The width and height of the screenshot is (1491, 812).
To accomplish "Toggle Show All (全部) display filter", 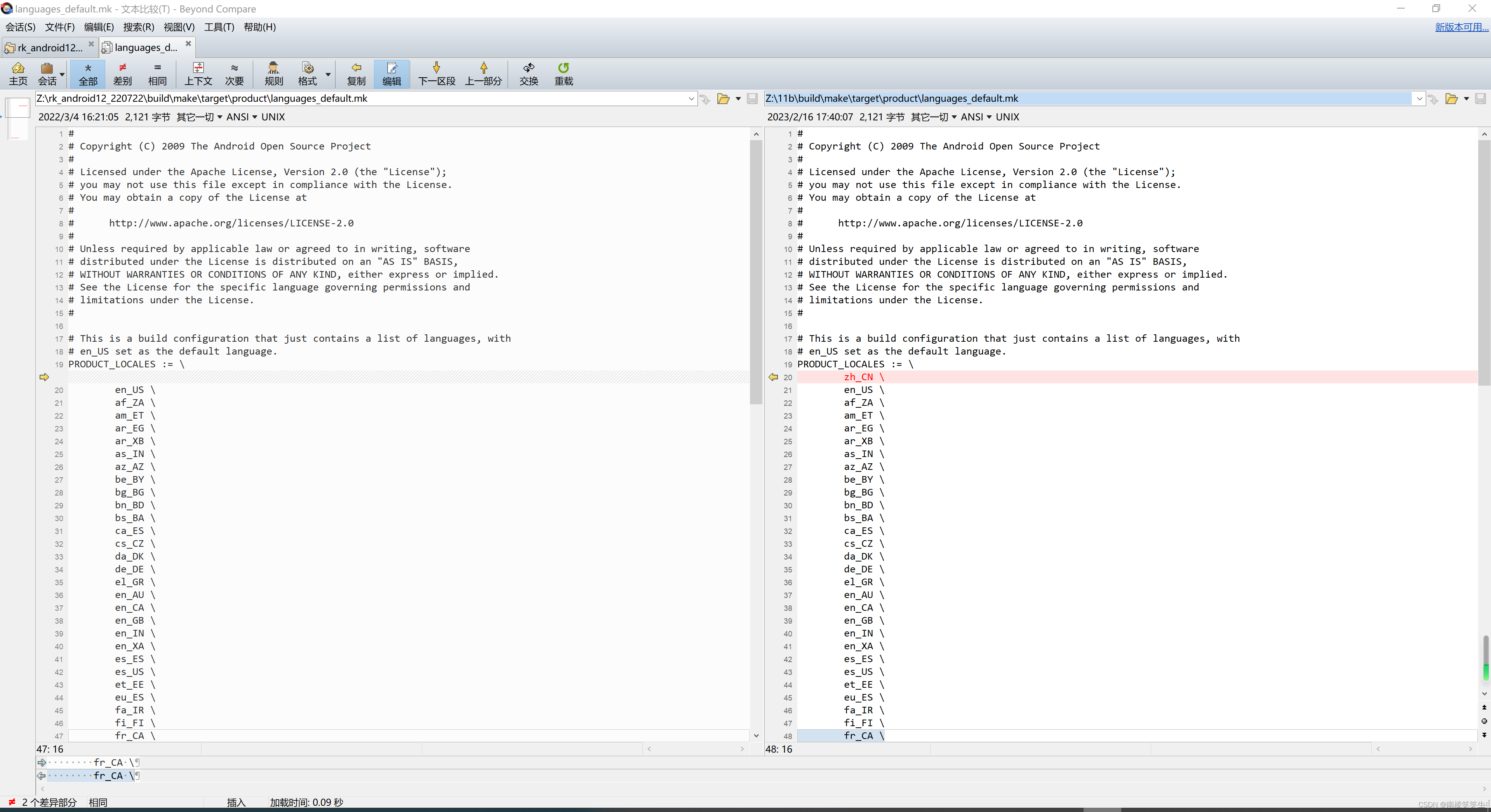I will point(88,73).
